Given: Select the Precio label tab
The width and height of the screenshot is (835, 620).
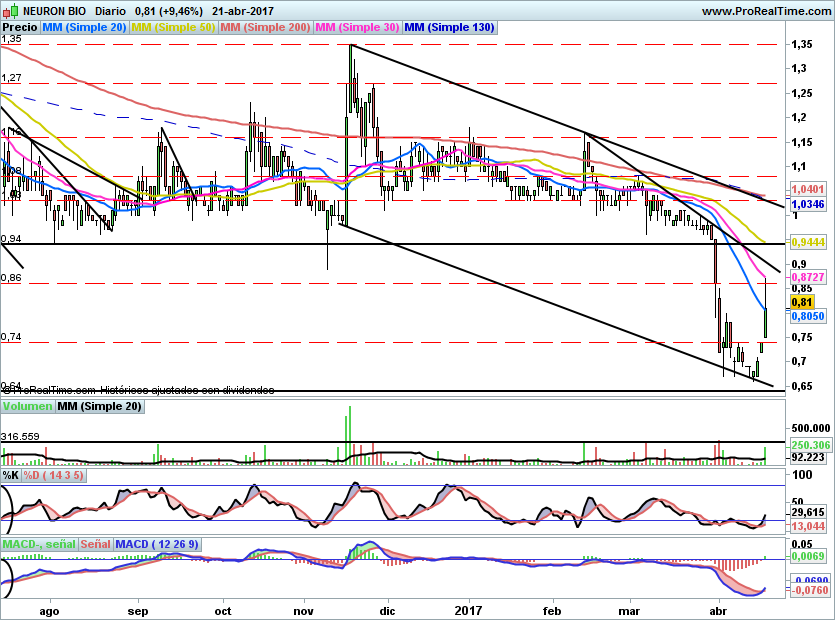Looking at the screenshot, I should click(20, 28).
